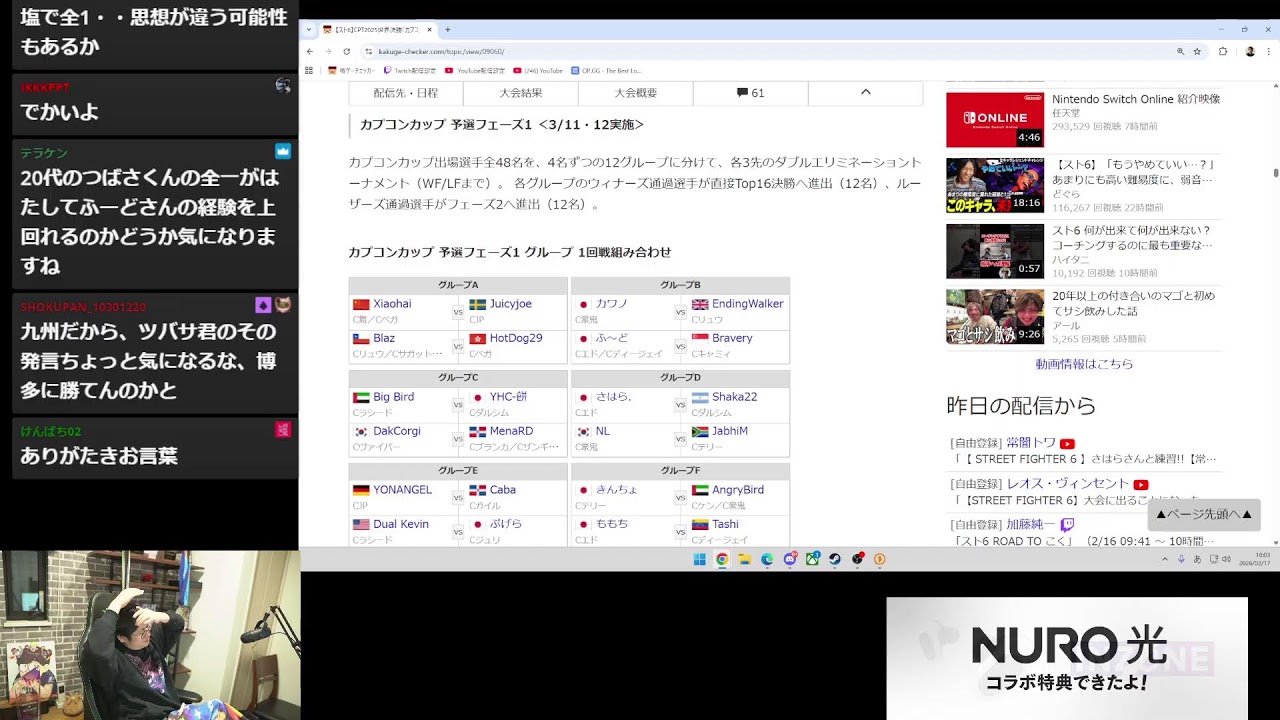This screenshot has width=1280, height=720.
Task: Open the Nintendo Switch Online video thumbnail
Action: coord(995,120)
